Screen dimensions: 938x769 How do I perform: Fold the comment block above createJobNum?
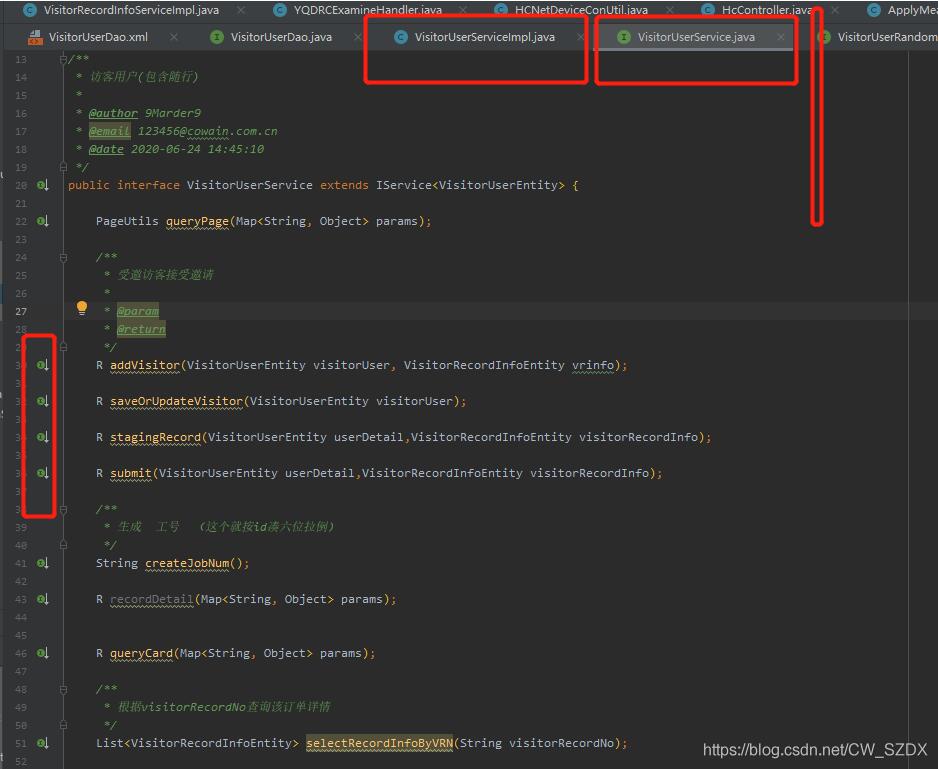tap(64, 509)
